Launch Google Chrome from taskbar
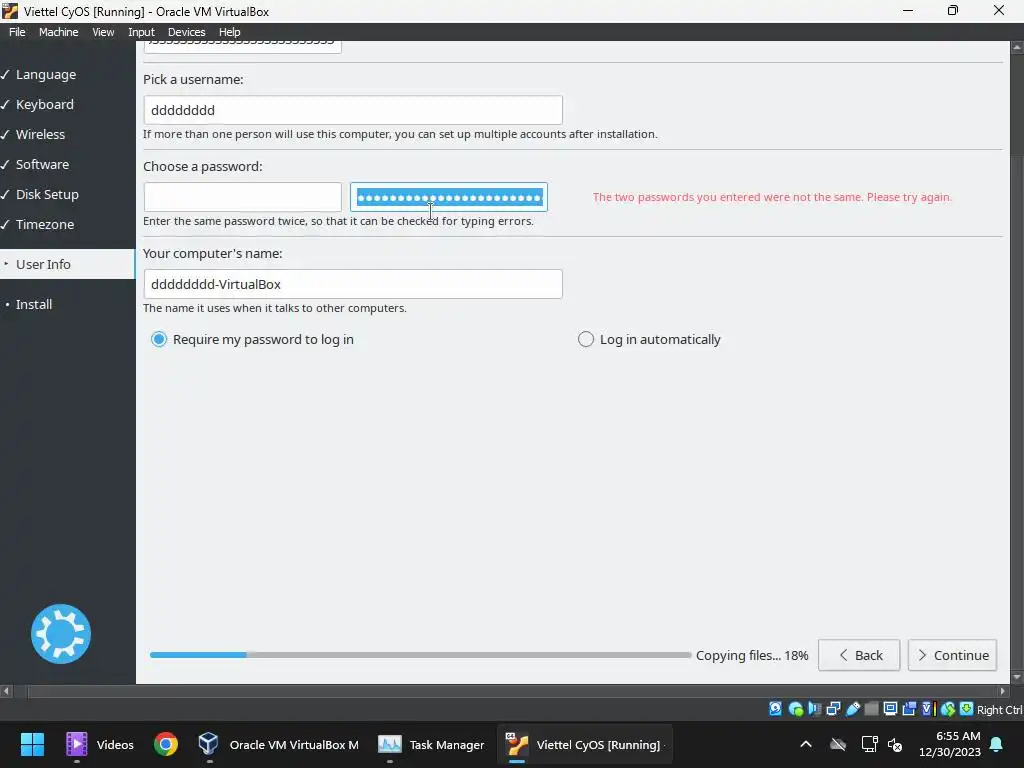The height and width of the screenshot is (768, 1024). click(x=166, y=744)
